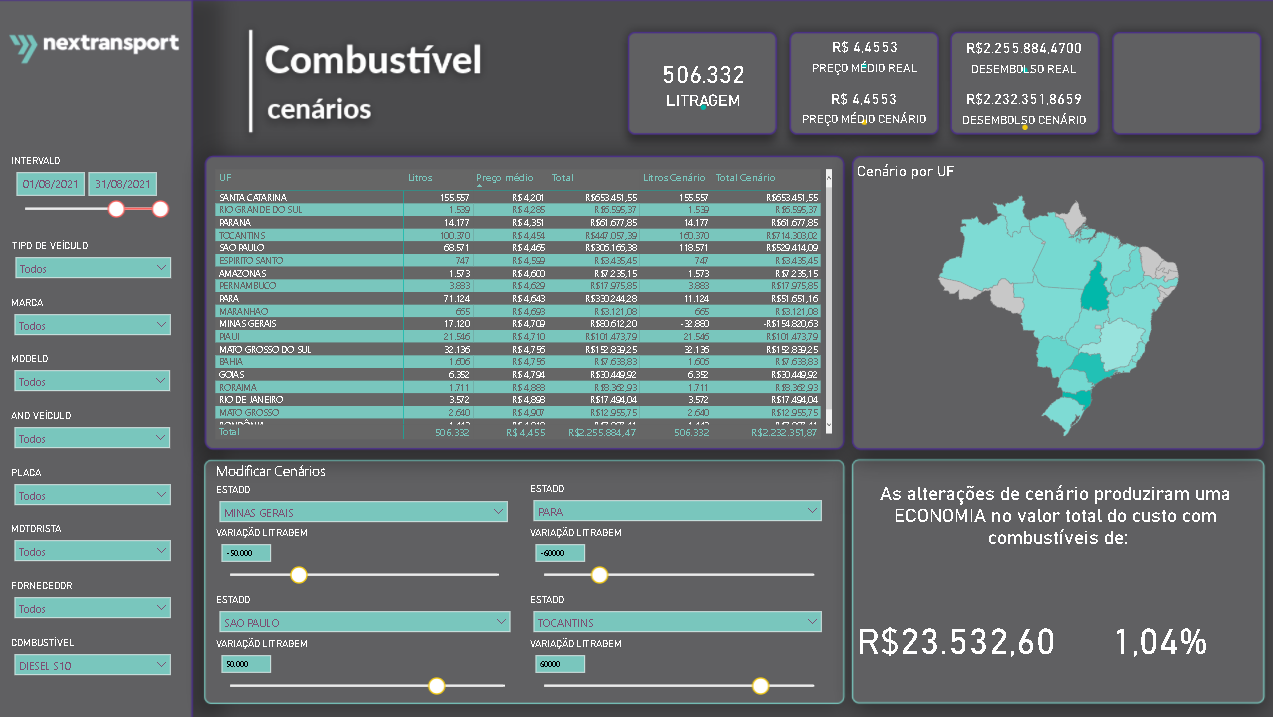Click the Para variação litragem value box
Screen dimensions: 1273x717
(x=559, y=553)
